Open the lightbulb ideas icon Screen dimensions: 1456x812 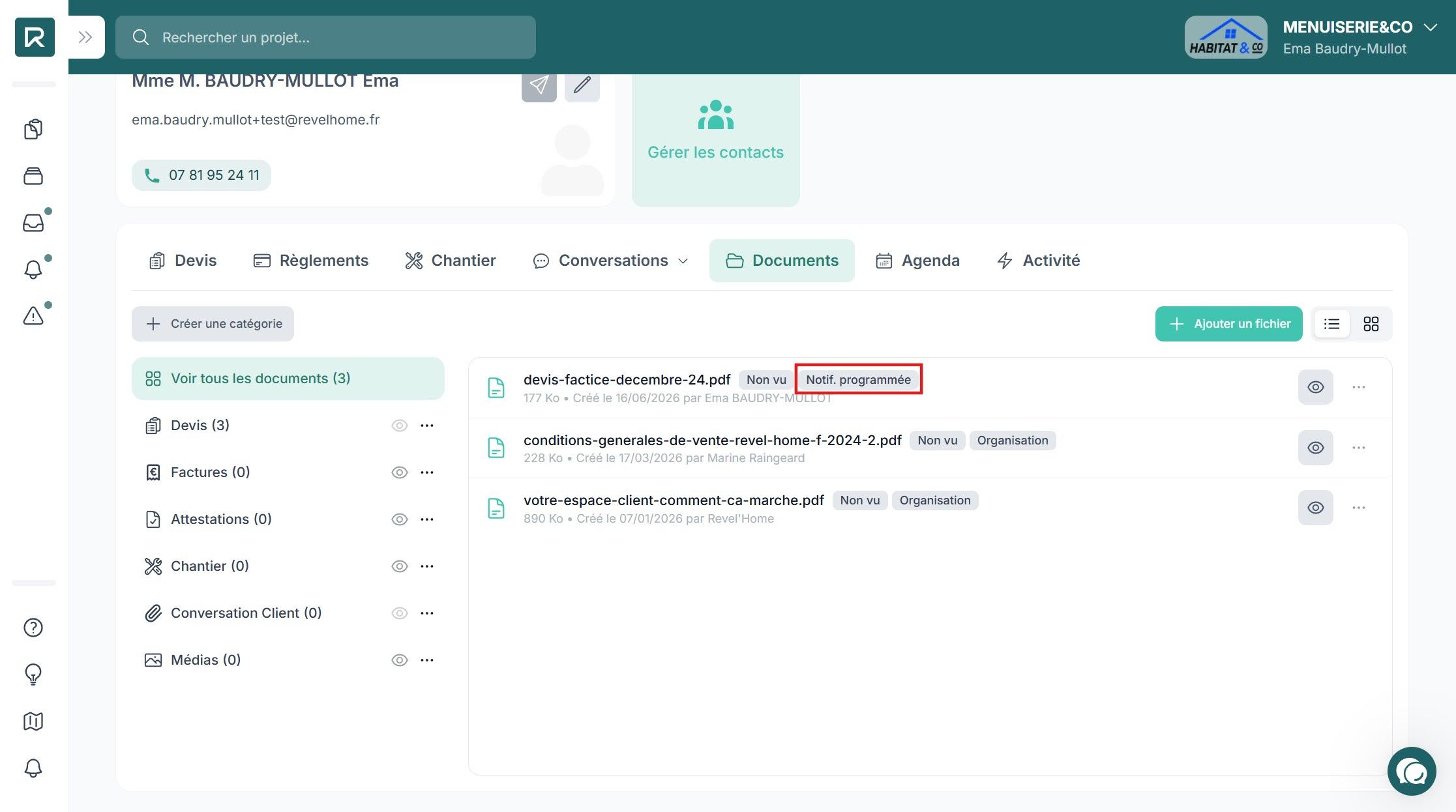click(33, 674)
